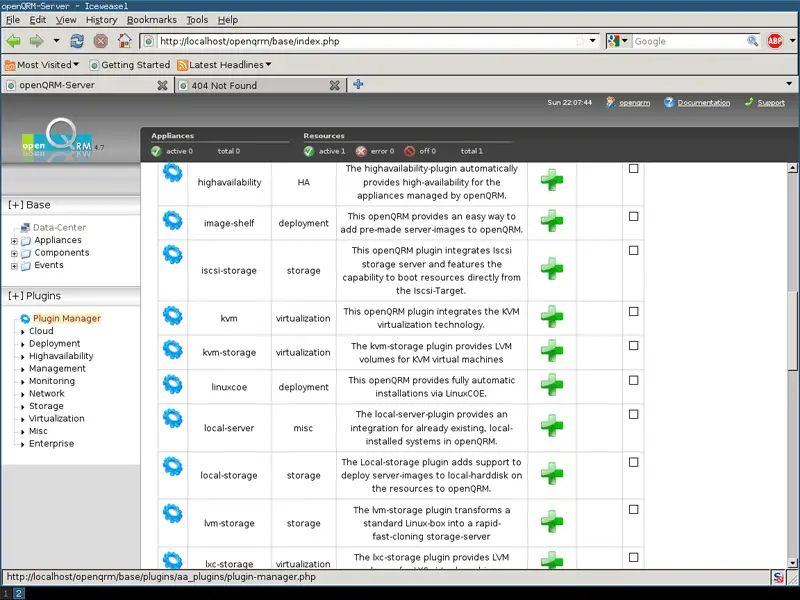Enable the image-shelf plugin with green plus
Image resolution: width=800 pixels, height=600 pixels.
552,221
